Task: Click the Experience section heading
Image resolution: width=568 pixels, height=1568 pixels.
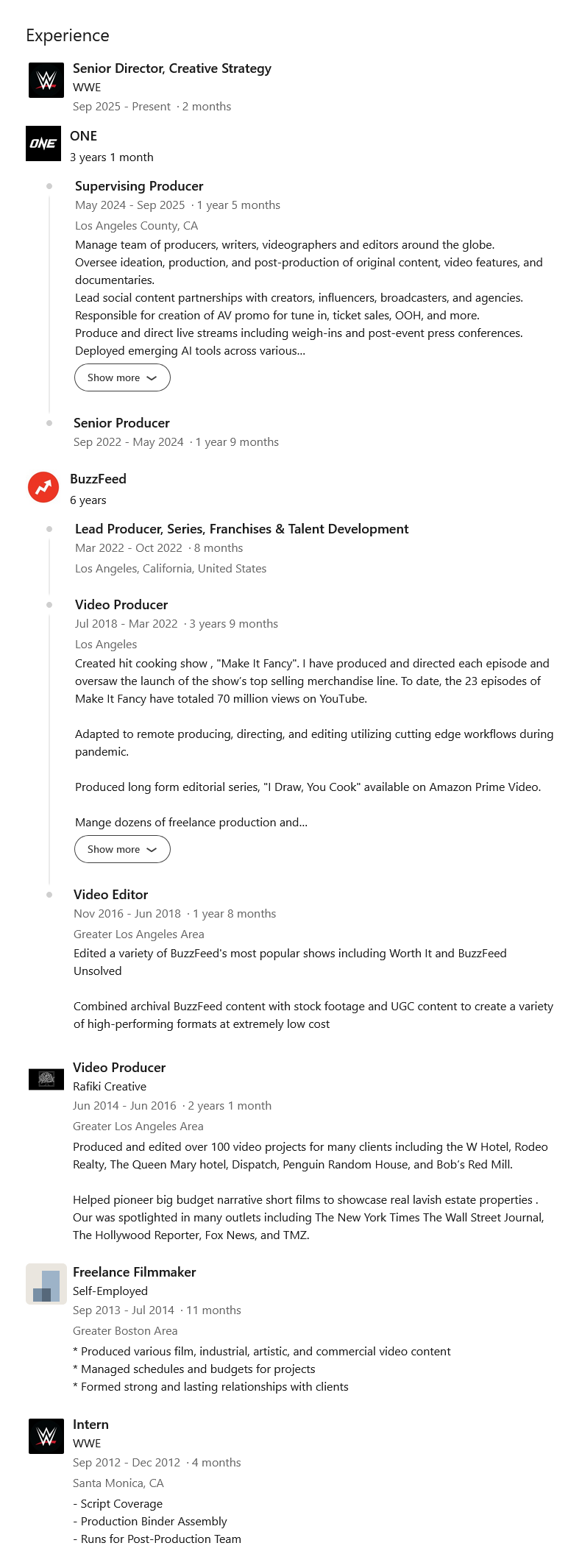Action: pyautogui.click(x=68, y=35)
